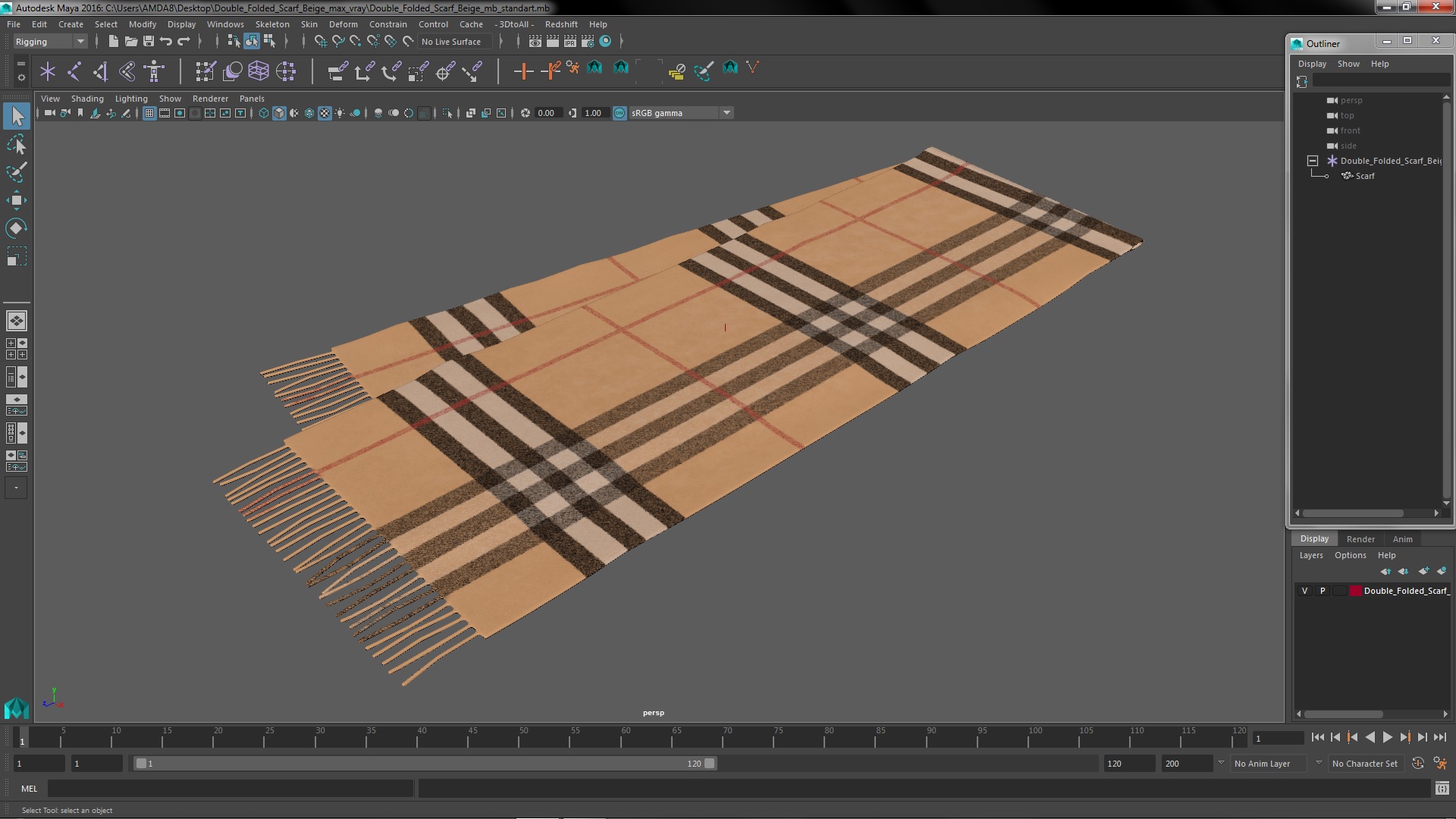Image resolution: width=1456 pixels, height=819 pixels.
Task: Switch to the Anim layer tab
Action: point(1402,539)
